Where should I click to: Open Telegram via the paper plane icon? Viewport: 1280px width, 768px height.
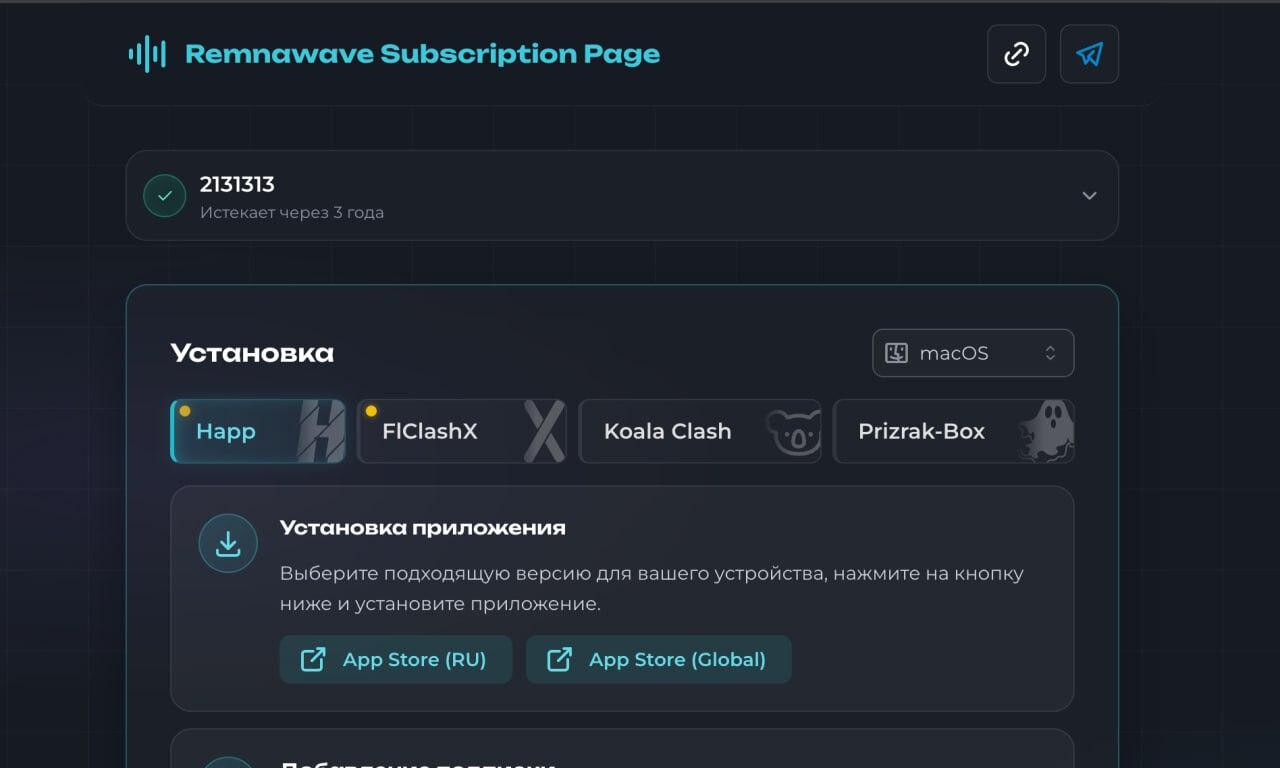[1089, 54]
